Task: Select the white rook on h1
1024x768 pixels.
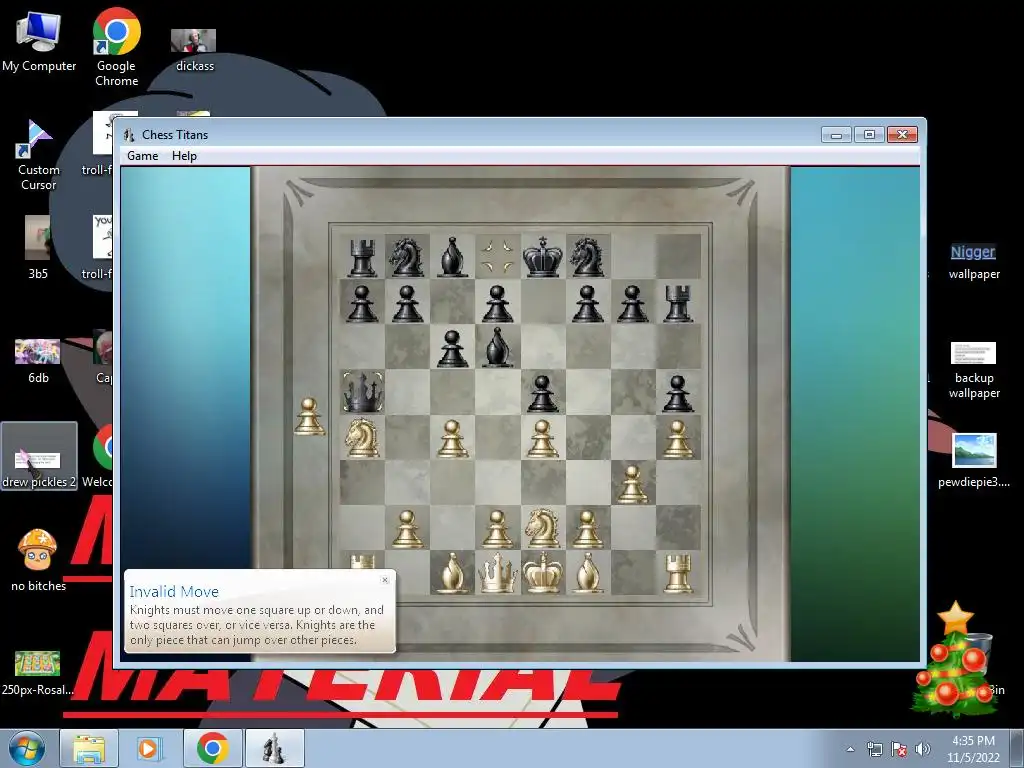Action: [x=678, y=572]
